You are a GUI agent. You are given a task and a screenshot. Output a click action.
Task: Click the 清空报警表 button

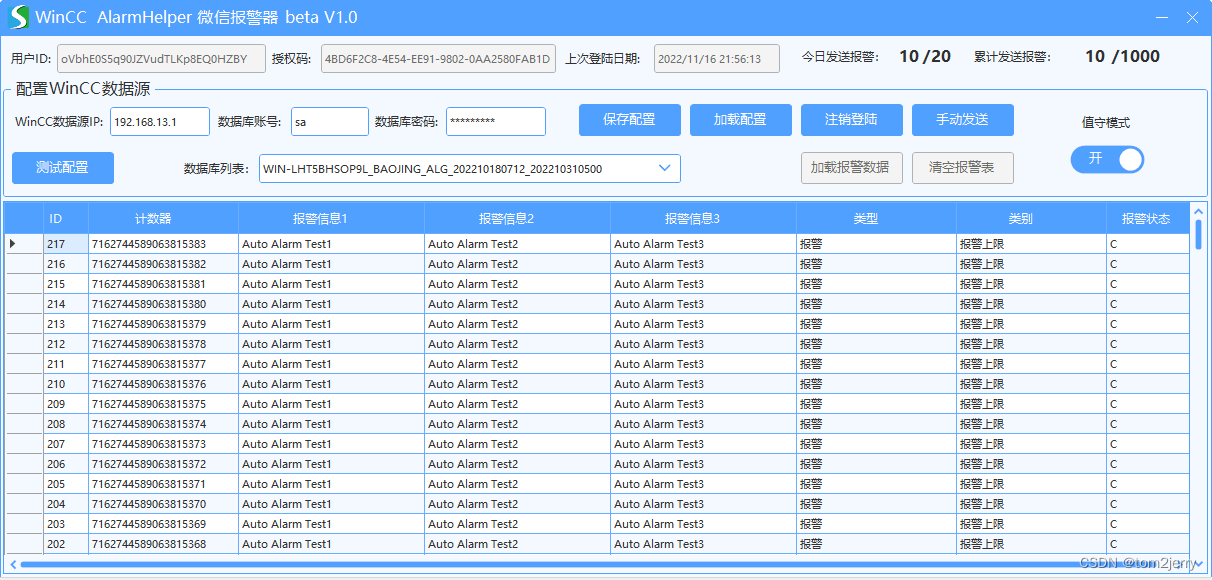[962, 167]
